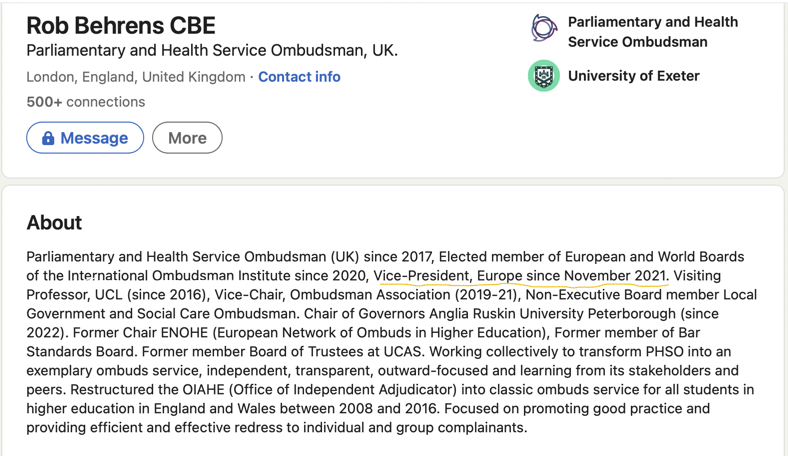This screenshot has height=456, width=788.
Task: Click the Parliamentary and Health Service Ombudsman logo
Action: pos(544,29)
